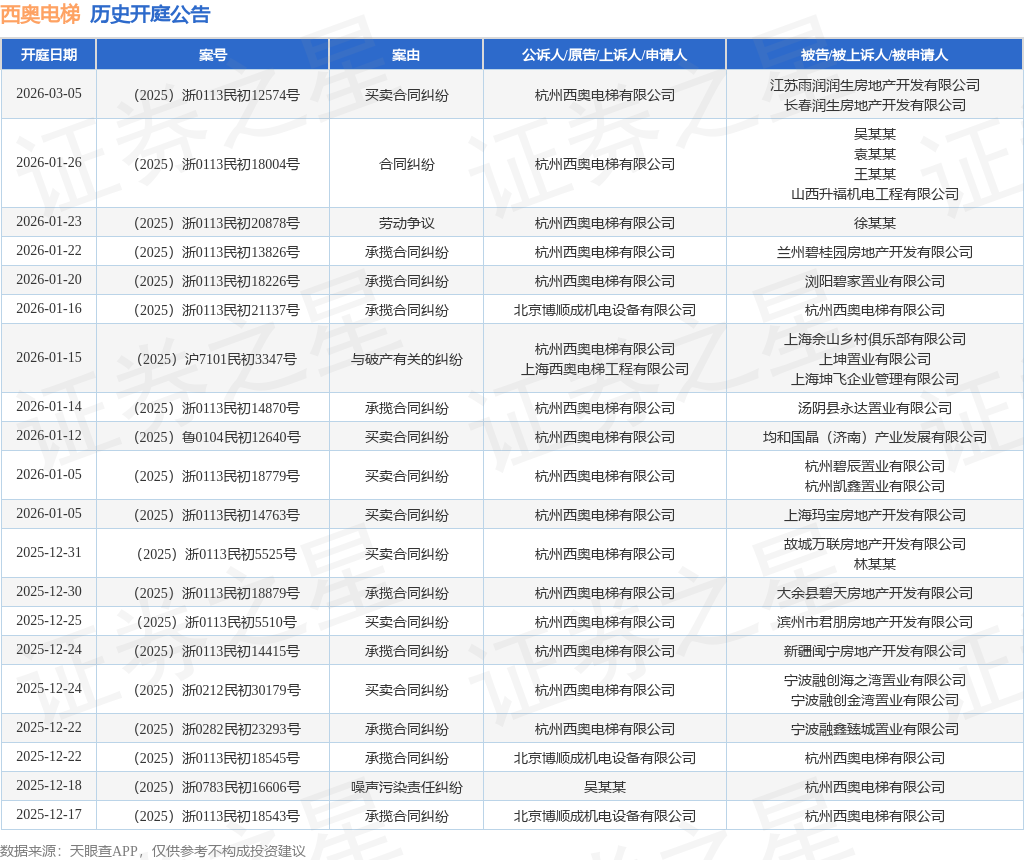The height and width of the screenshot is (860, 1024).
Task: Click date cell 2026-01-22
Action: coord(49,250)
